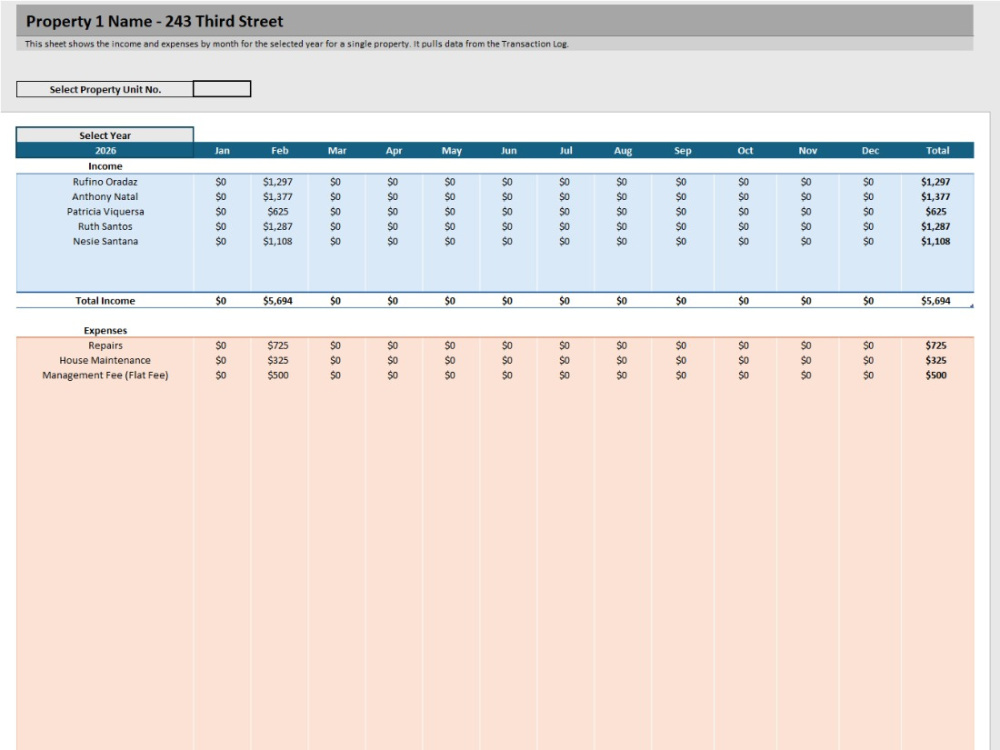This screenshot has width=1000, height=750.
Task: Click House Maintenance Feb value $325
Action: point(277,360)
